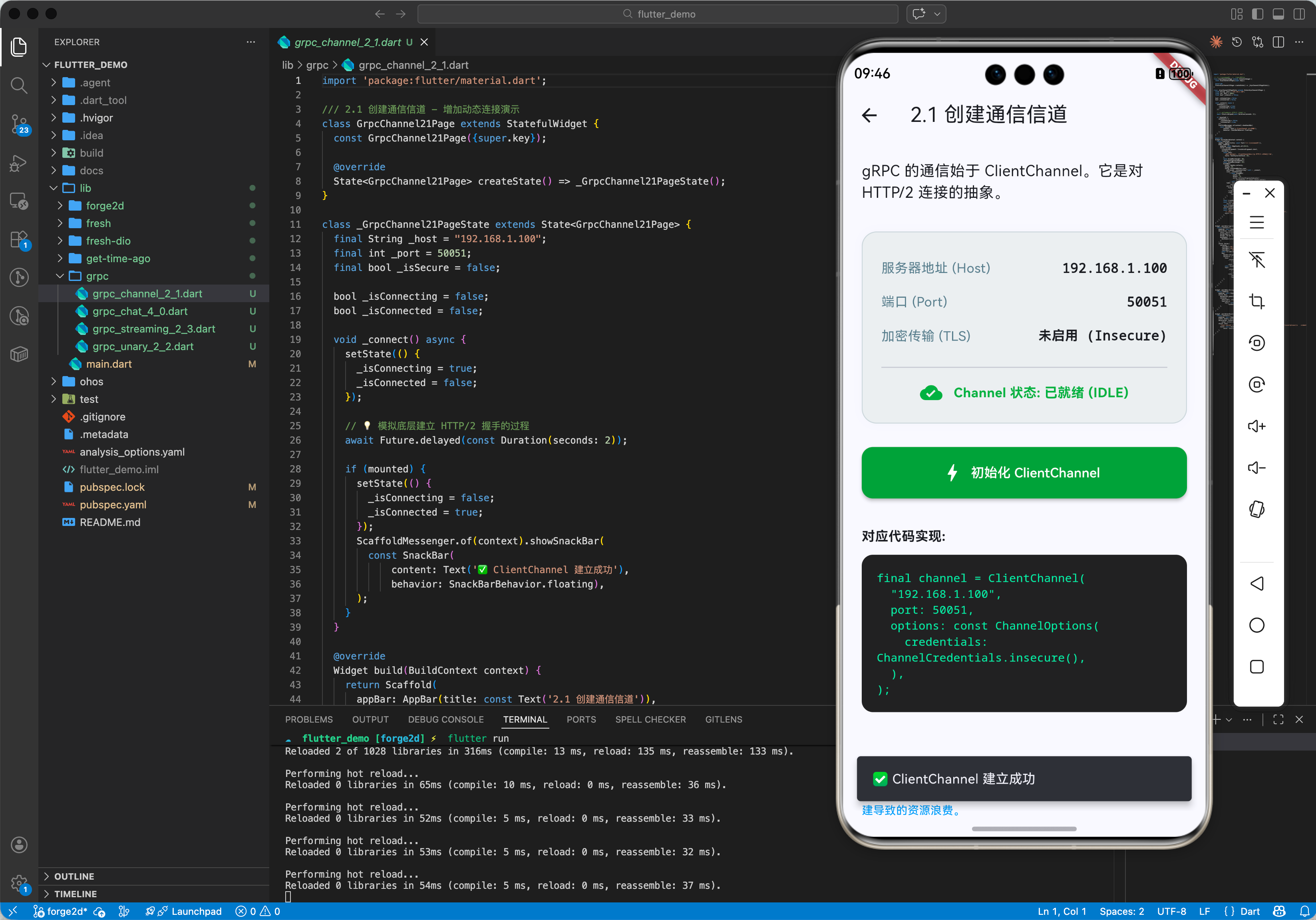Open the Run and Debug view

[x=19, y=163]
